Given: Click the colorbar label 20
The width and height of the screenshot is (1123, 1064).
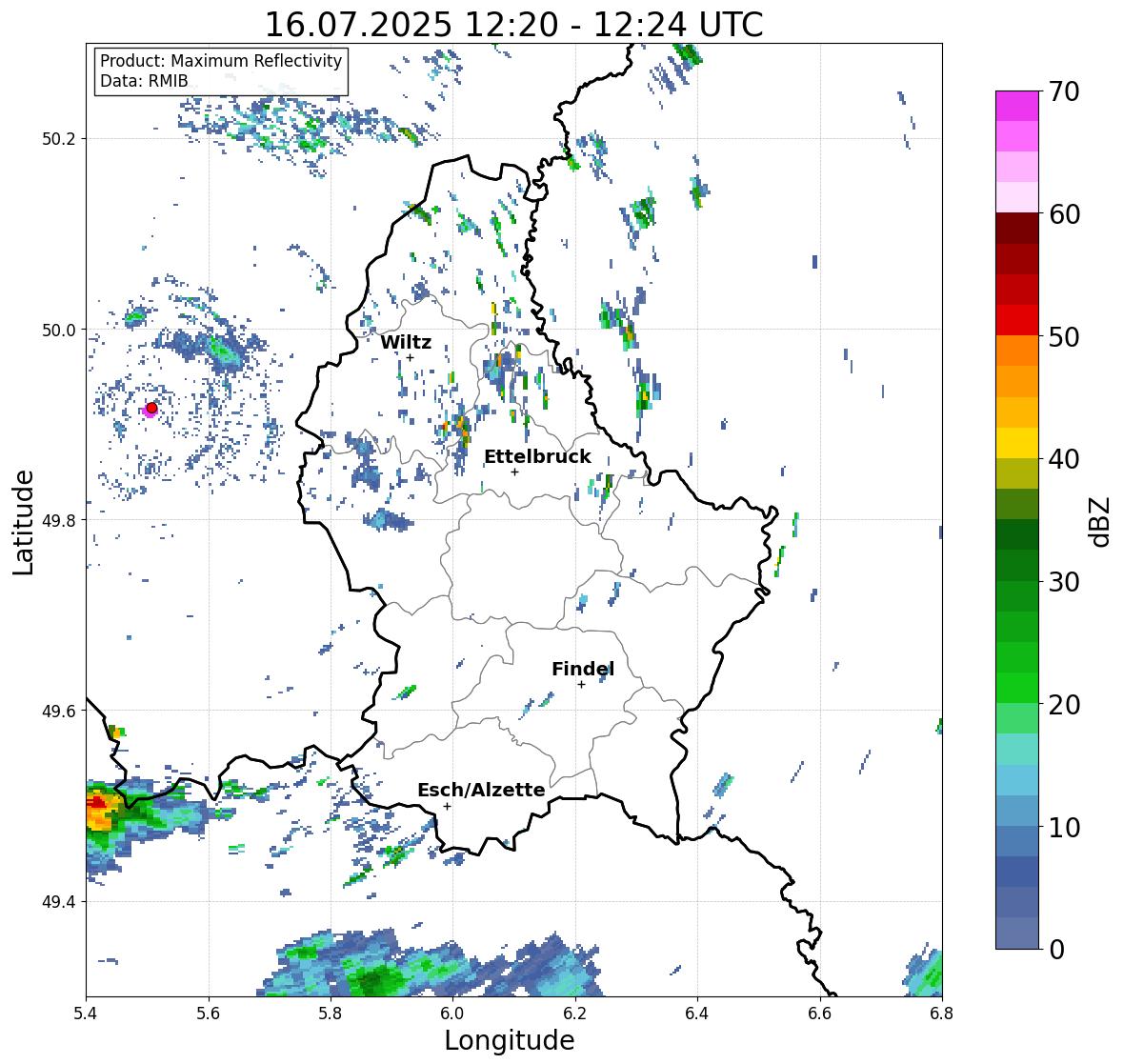Looking at the screenshot, I should pos(1064,705).
